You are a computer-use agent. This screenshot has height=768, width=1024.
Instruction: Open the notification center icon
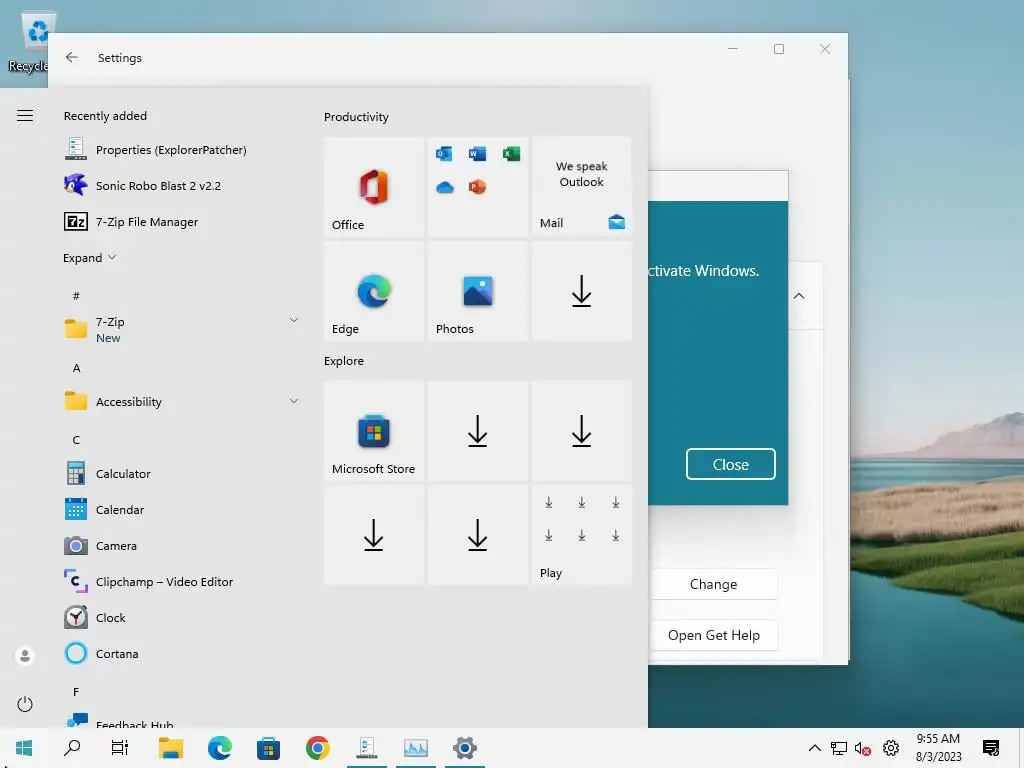991,748
